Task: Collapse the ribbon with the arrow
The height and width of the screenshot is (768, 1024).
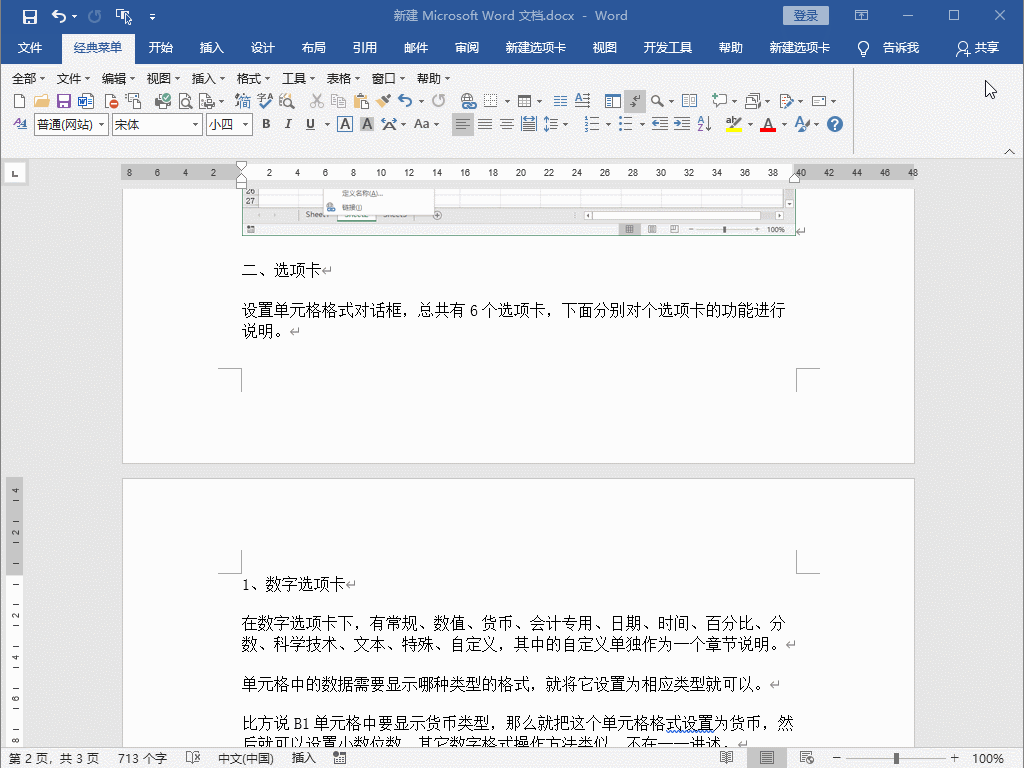Action: 1009,152
